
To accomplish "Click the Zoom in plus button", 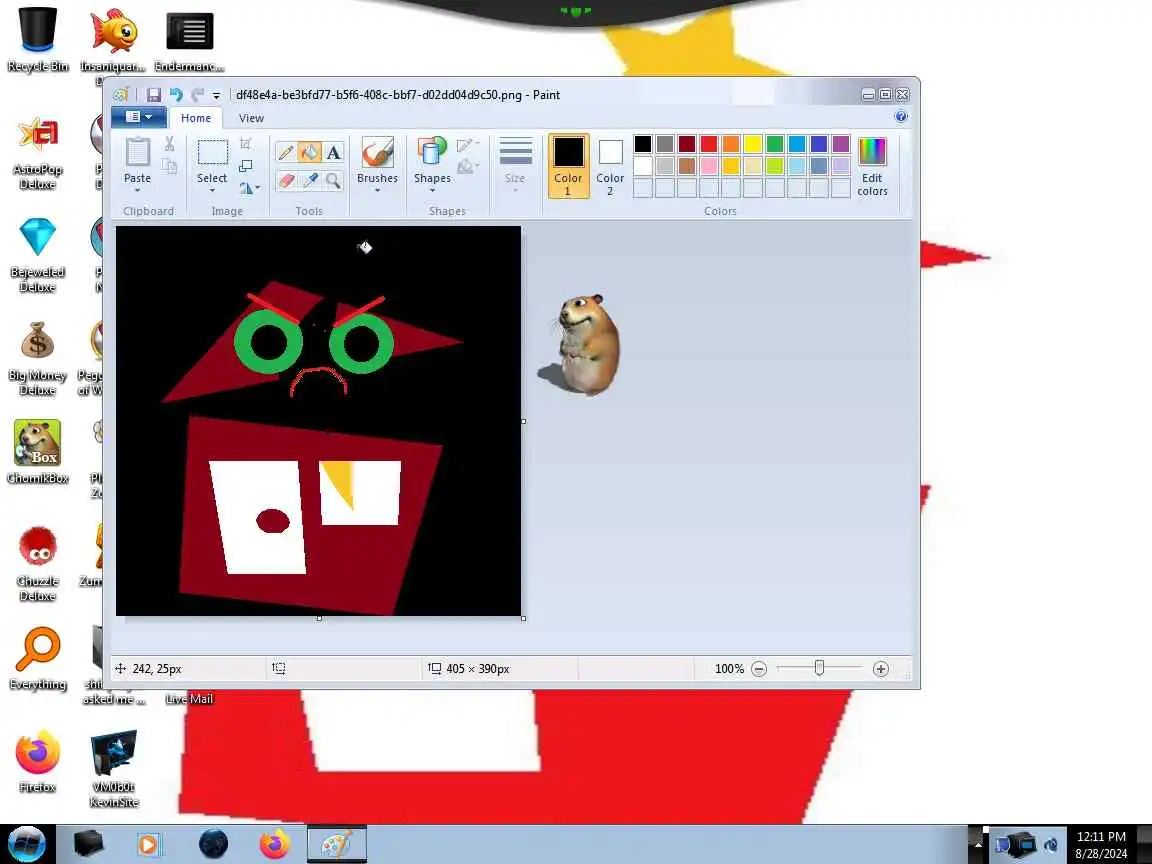I will [x=881, y=669].
